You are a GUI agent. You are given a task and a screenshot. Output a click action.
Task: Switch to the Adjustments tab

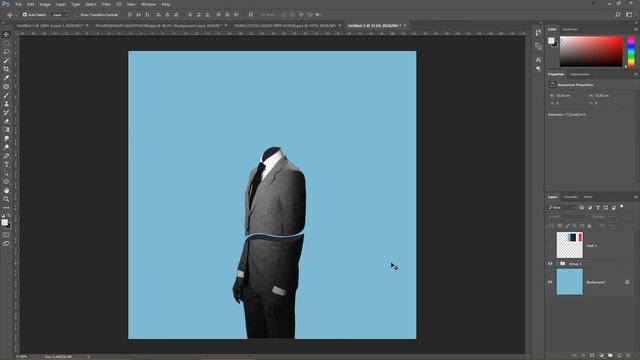(x=580, y=74)
